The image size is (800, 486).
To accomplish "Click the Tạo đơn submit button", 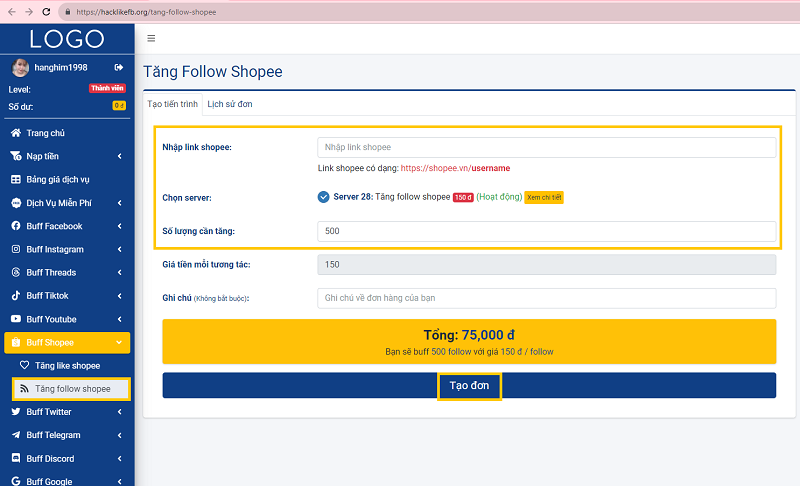I will (x=469, y=386).
